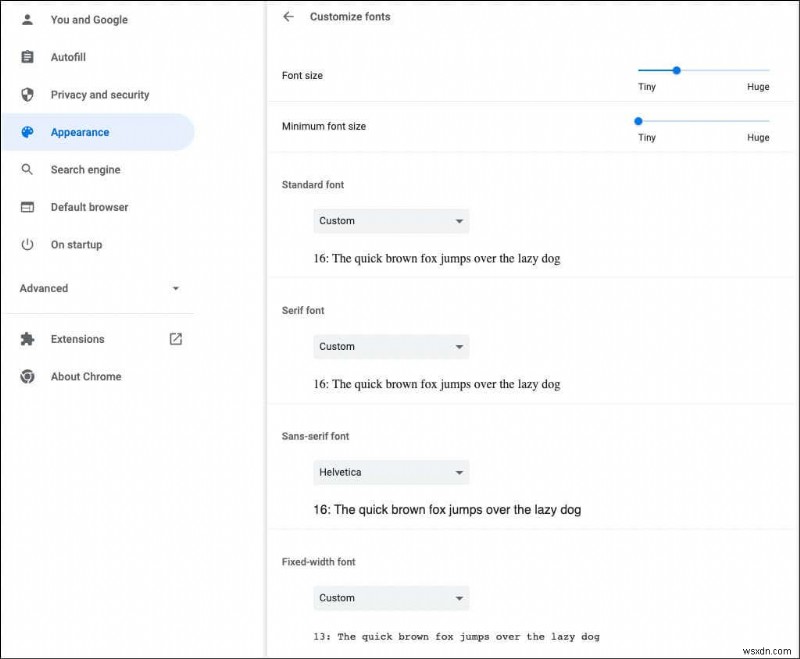Open the Standard font dropdown
The width and height of the screenshot is (800, 659).
pyautogui.click(x=390, y=220)
